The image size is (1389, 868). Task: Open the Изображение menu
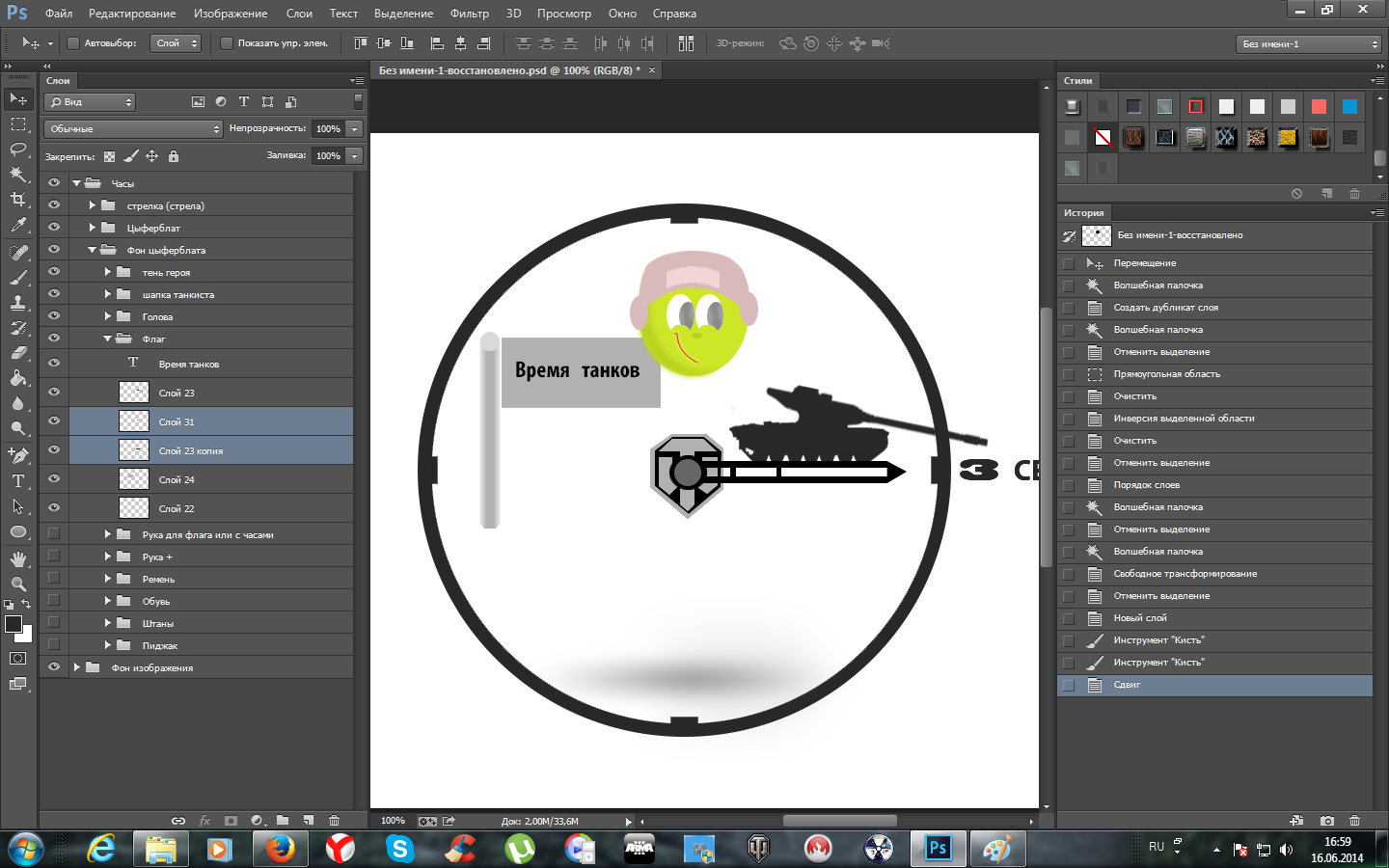231,14
